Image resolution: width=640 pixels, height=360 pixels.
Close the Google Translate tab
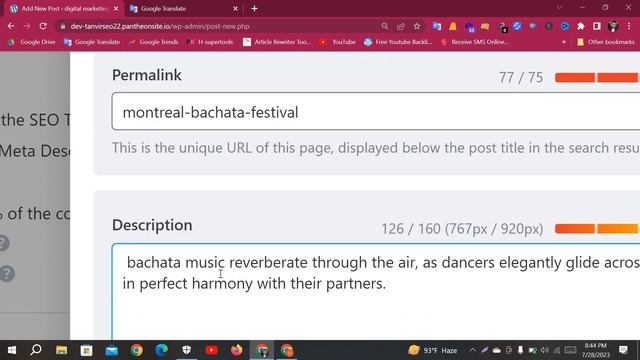236,9
